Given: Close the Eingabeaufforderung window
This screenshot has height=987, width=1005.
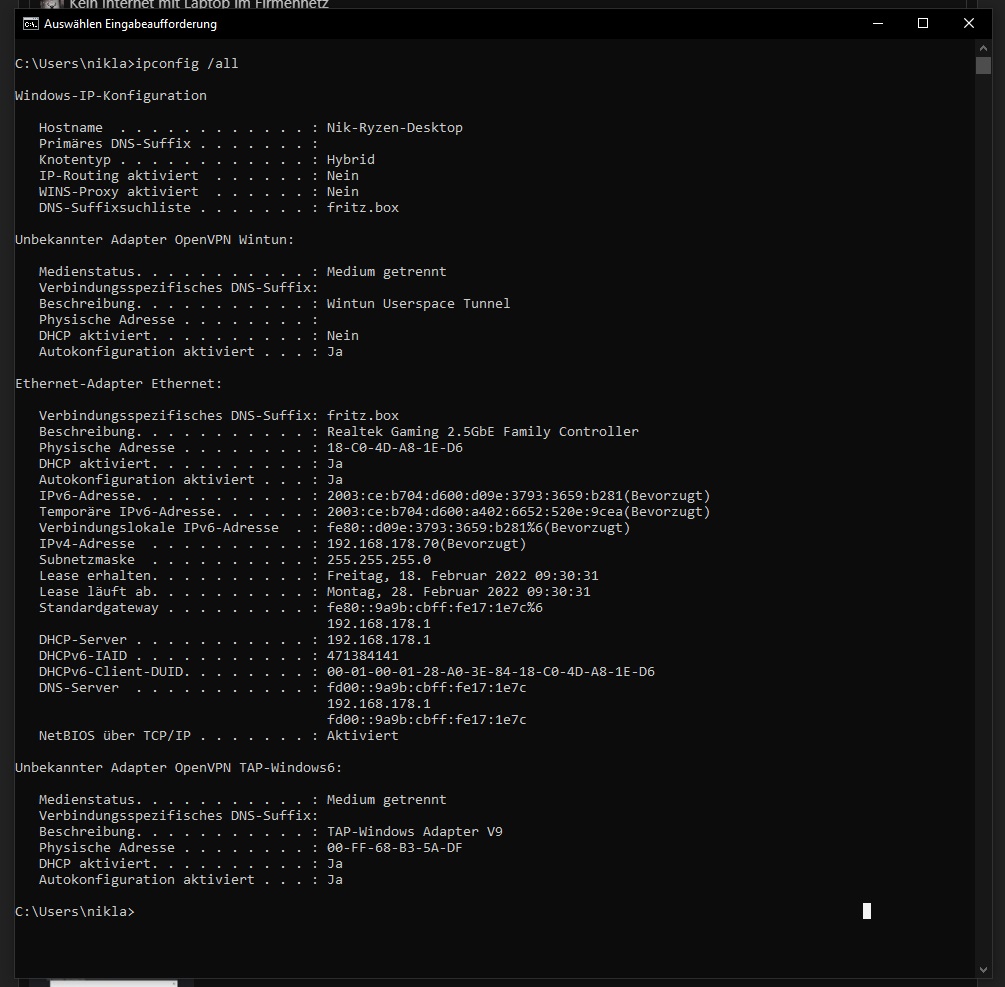Looking at the screenshot, I should (x=968, y=24).
